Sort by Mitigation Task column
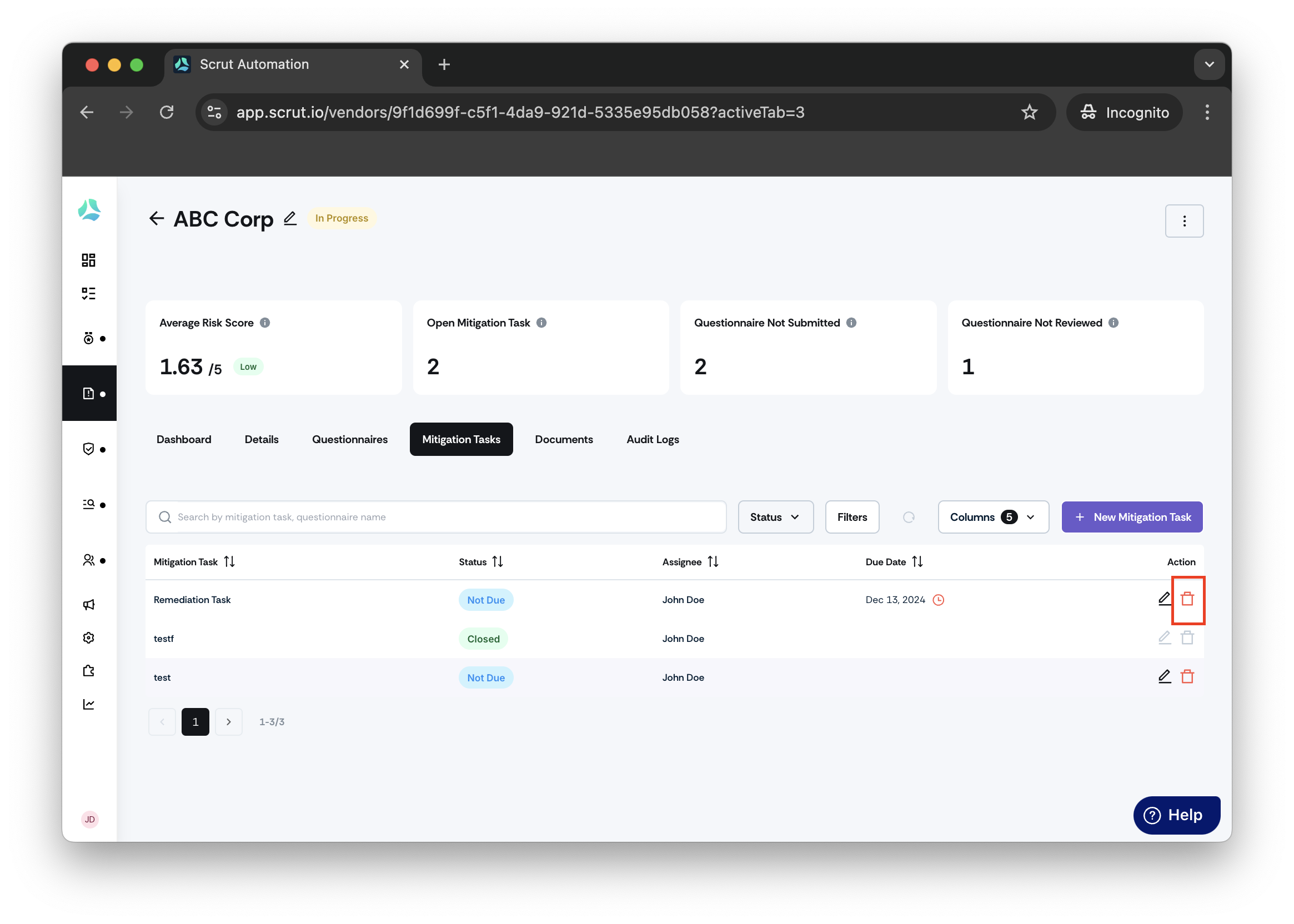1294x924 pixels. tap(229, 562)
